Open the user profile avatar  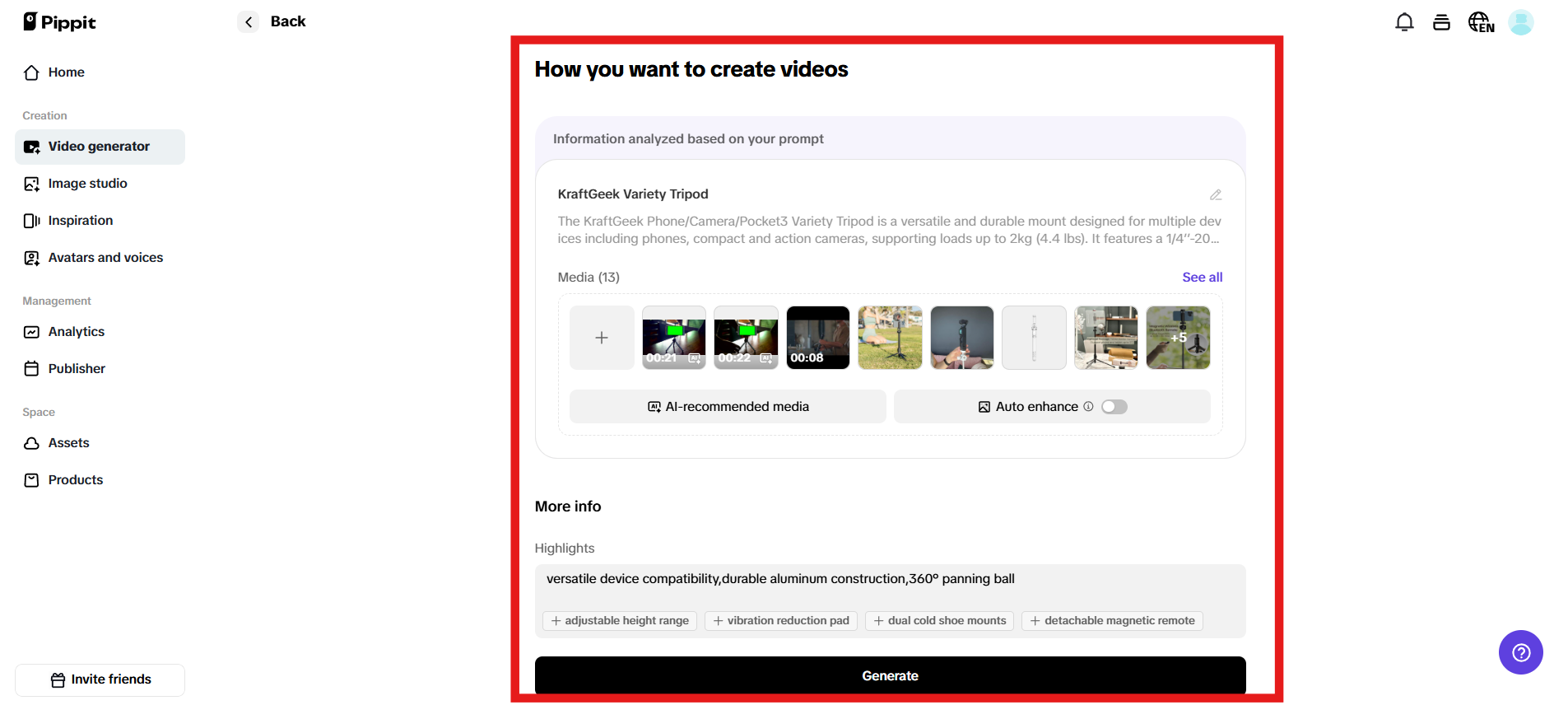[1520, 22]
